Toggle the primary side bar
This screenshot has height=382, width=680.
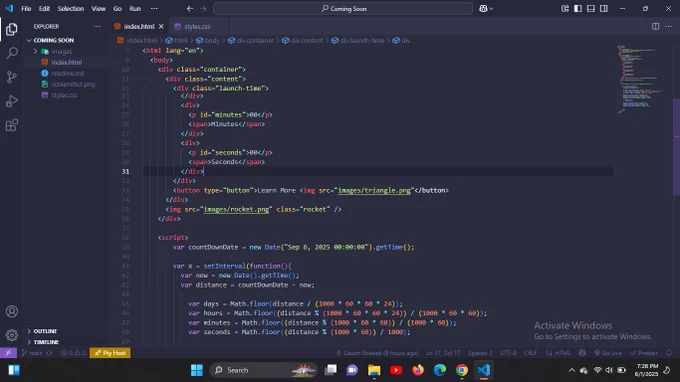(x=578, y=8)
